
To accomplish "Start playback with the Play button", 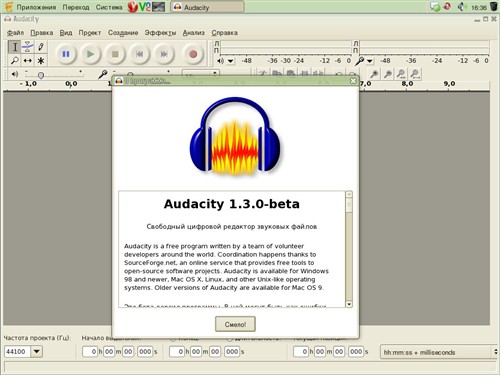I will click(90, 54).
